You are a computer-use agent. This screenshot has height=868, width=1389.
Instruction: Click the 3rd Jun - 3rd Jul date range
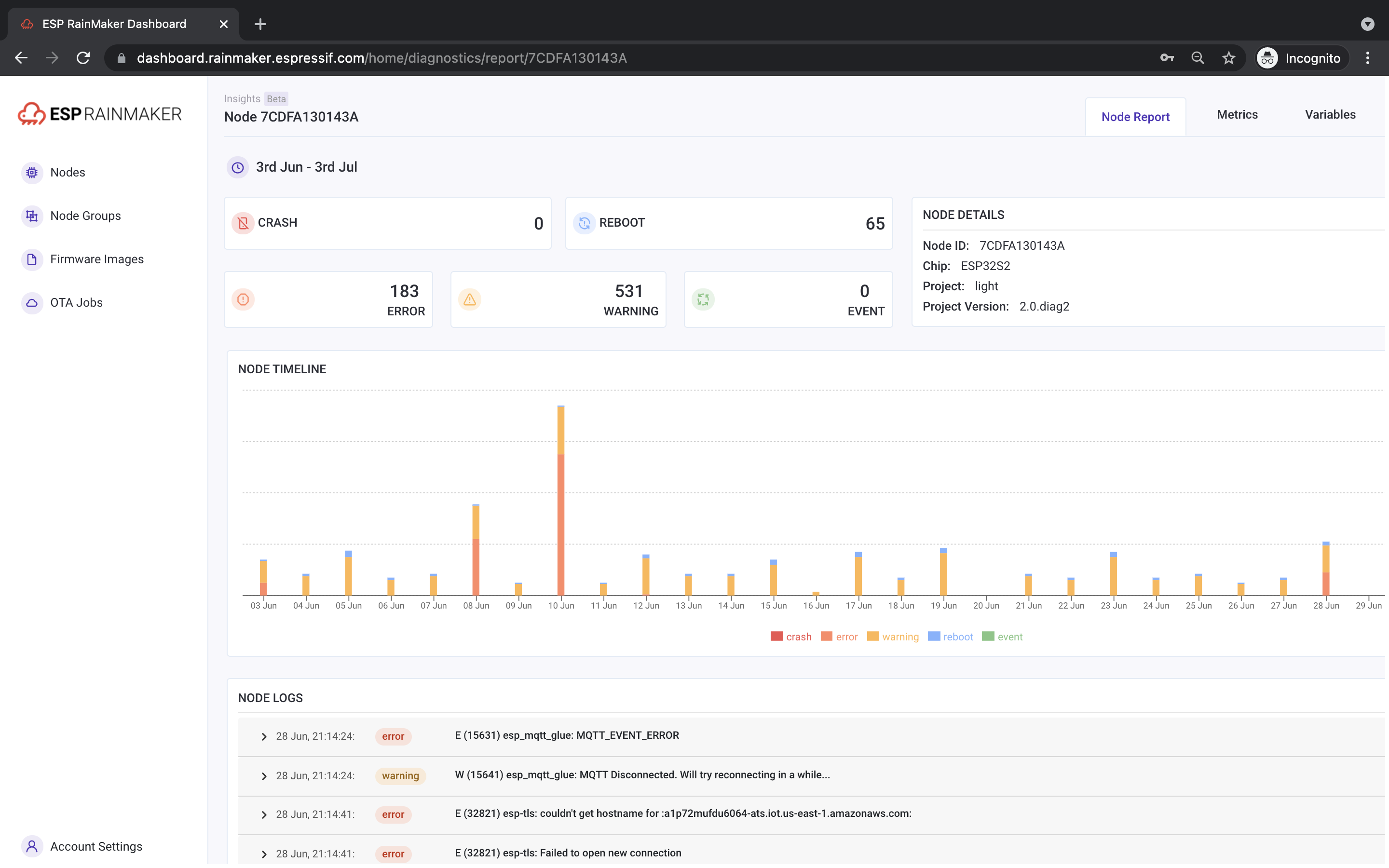(307, 167)
